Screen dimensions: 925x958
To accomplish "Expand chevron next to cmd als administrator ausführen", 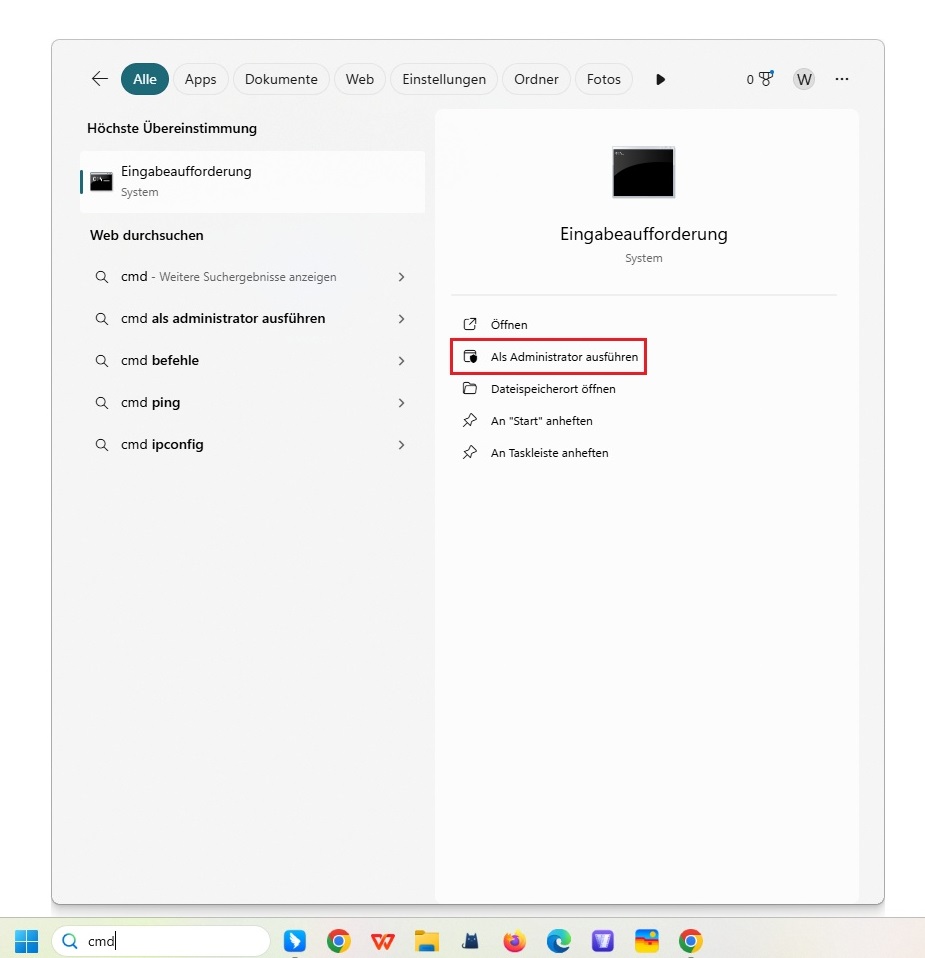I will 401,319.
